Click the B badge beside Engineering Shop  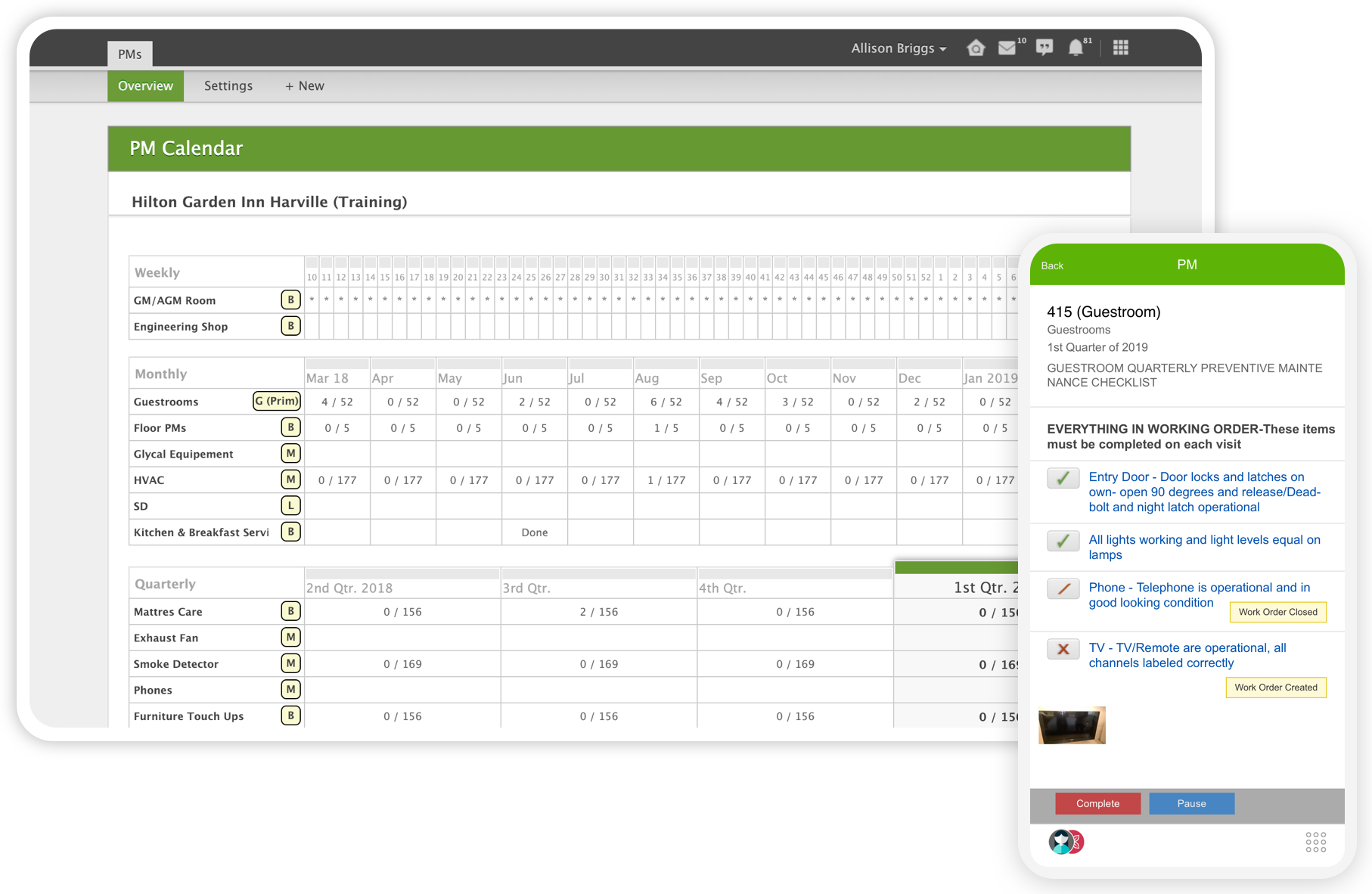pyautogui.click(x=290, y=326)
